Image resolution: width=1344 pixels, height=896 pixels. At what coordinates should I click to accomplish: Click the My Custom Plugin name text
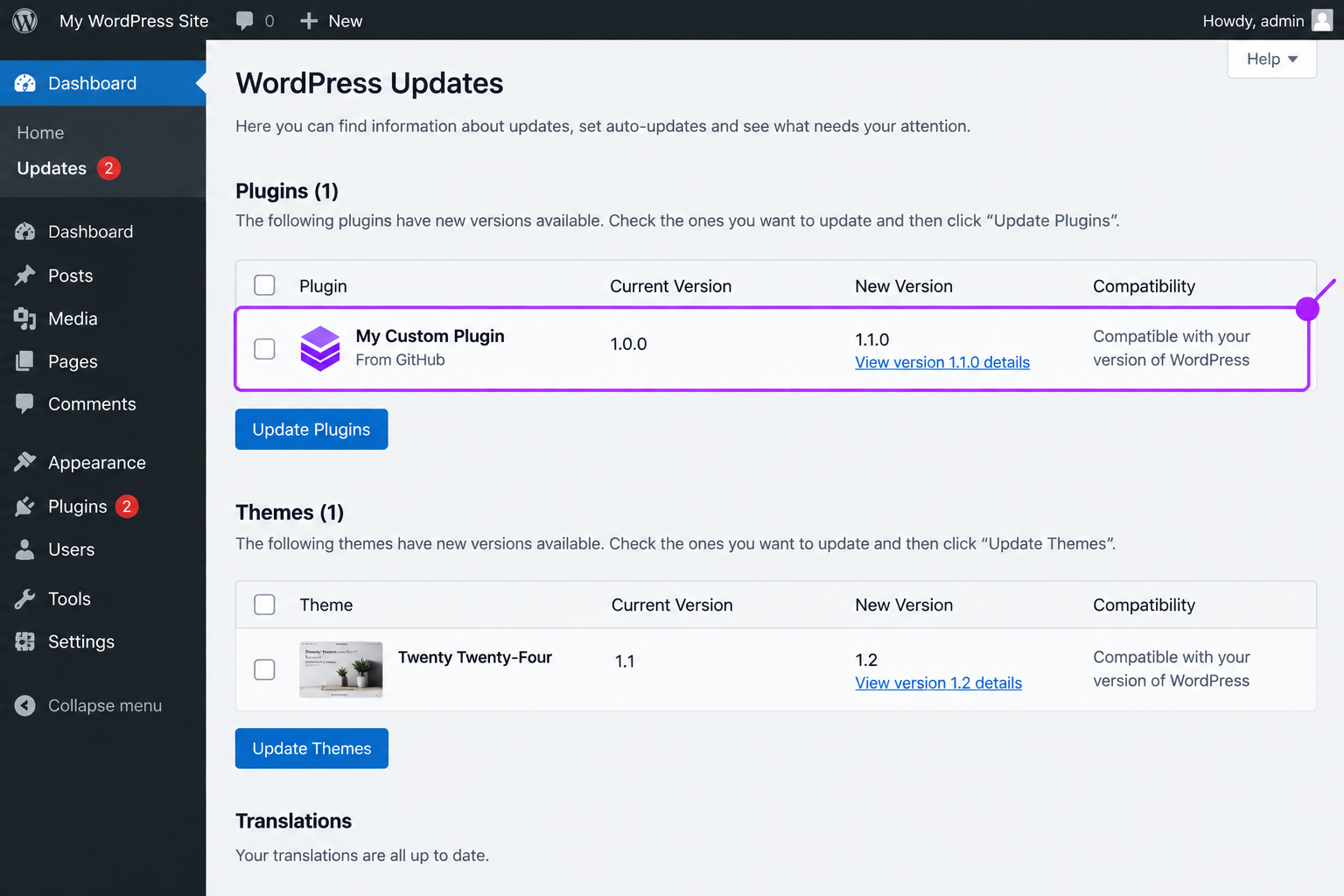point(430,336)
